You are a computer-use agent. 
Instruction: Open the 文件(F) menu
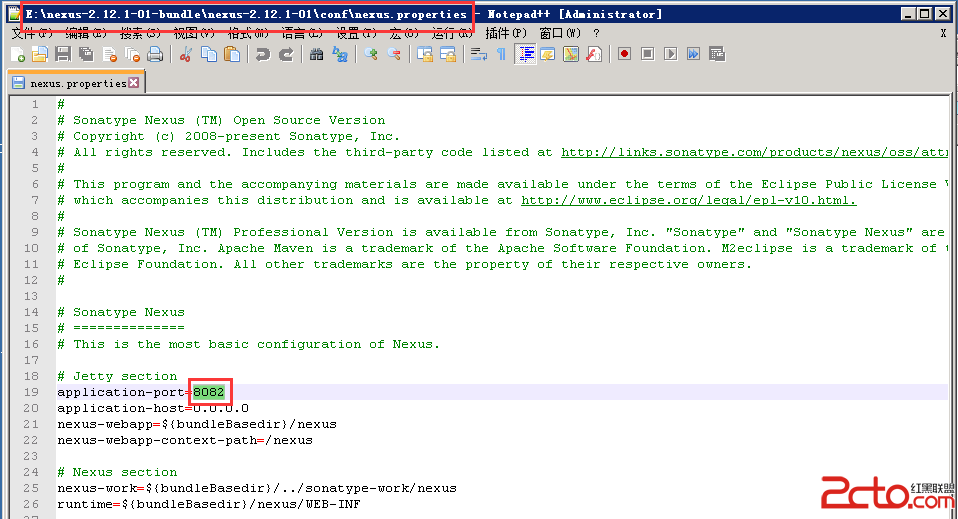32,33
